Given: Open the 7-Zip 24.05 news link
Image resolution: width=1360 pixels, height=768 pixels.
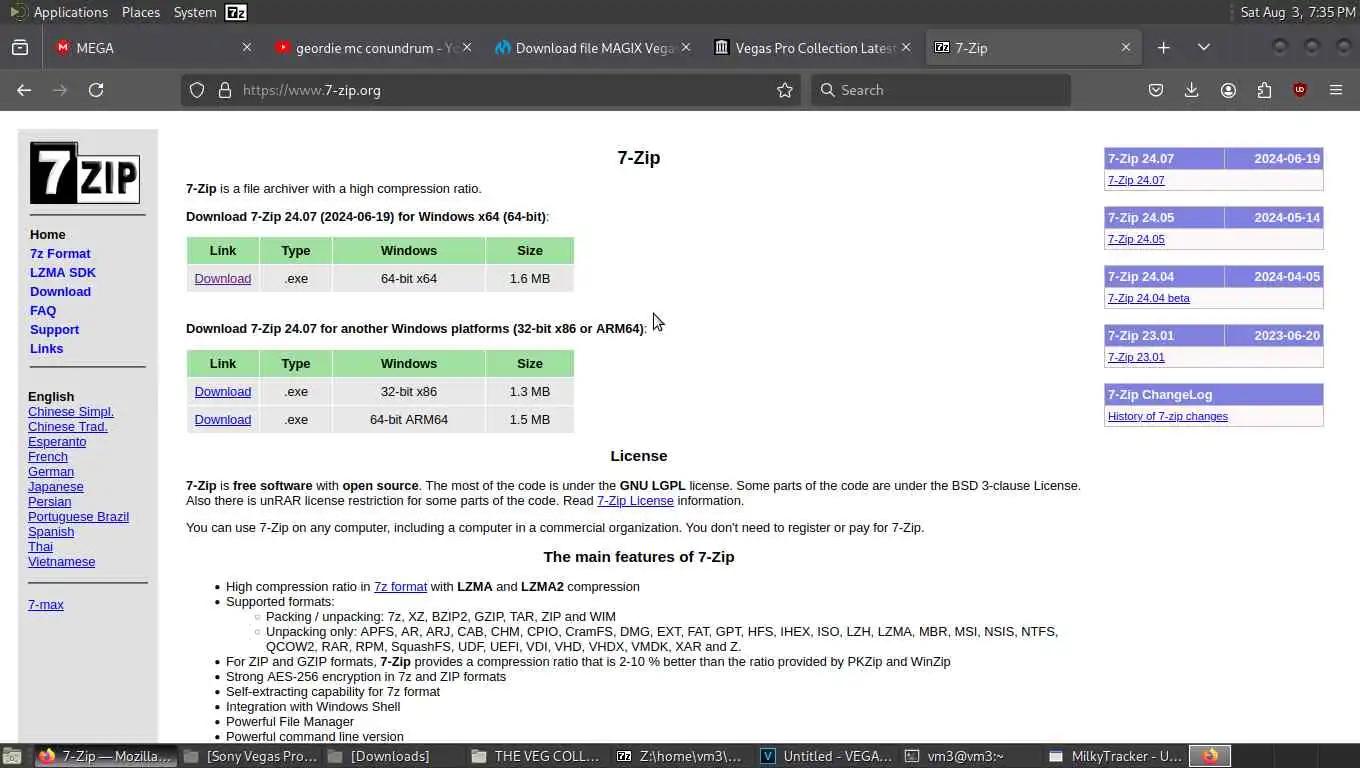Looking at the screenshot, I should [x=1136, y=239].
